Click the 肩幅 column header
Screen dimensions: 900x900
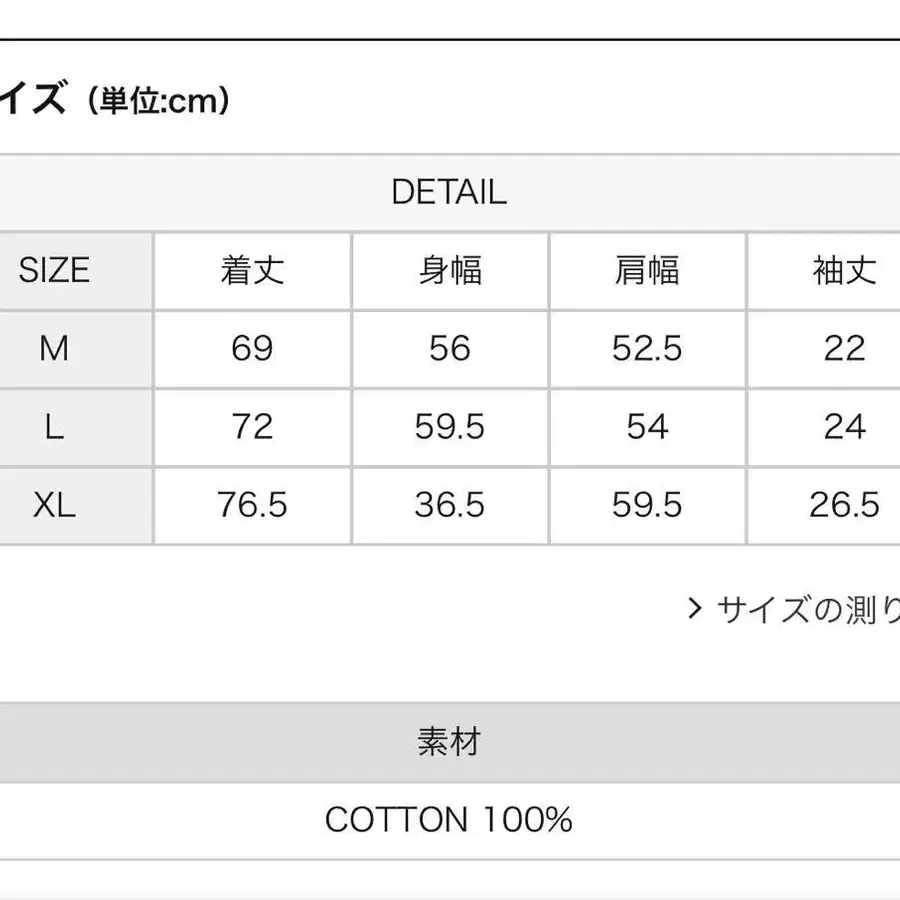point(647,270)
